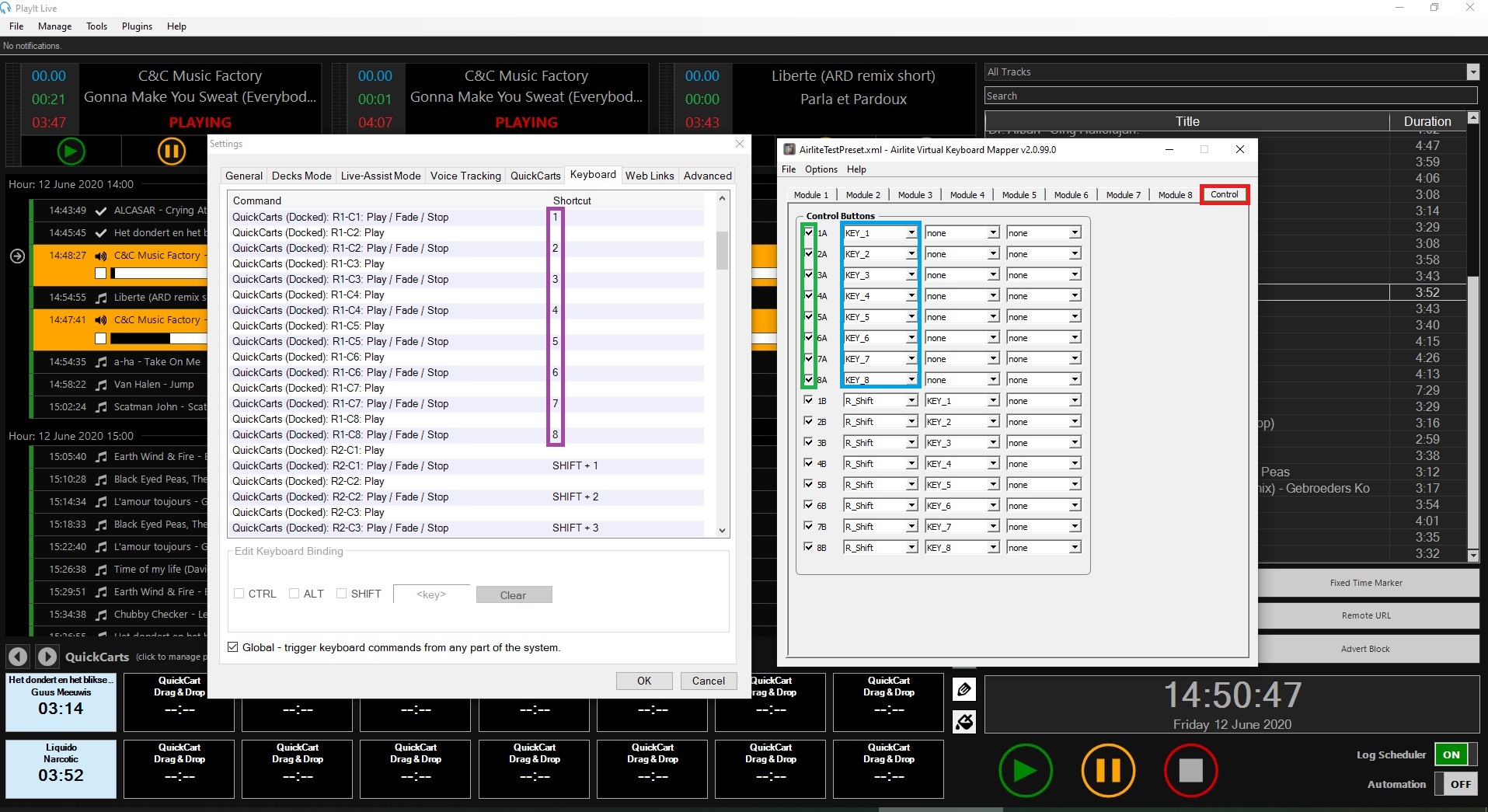Go to previous QuickCarts page arrow
The width and height of the screenshot is (1488, 812).
tap(18, 657)
